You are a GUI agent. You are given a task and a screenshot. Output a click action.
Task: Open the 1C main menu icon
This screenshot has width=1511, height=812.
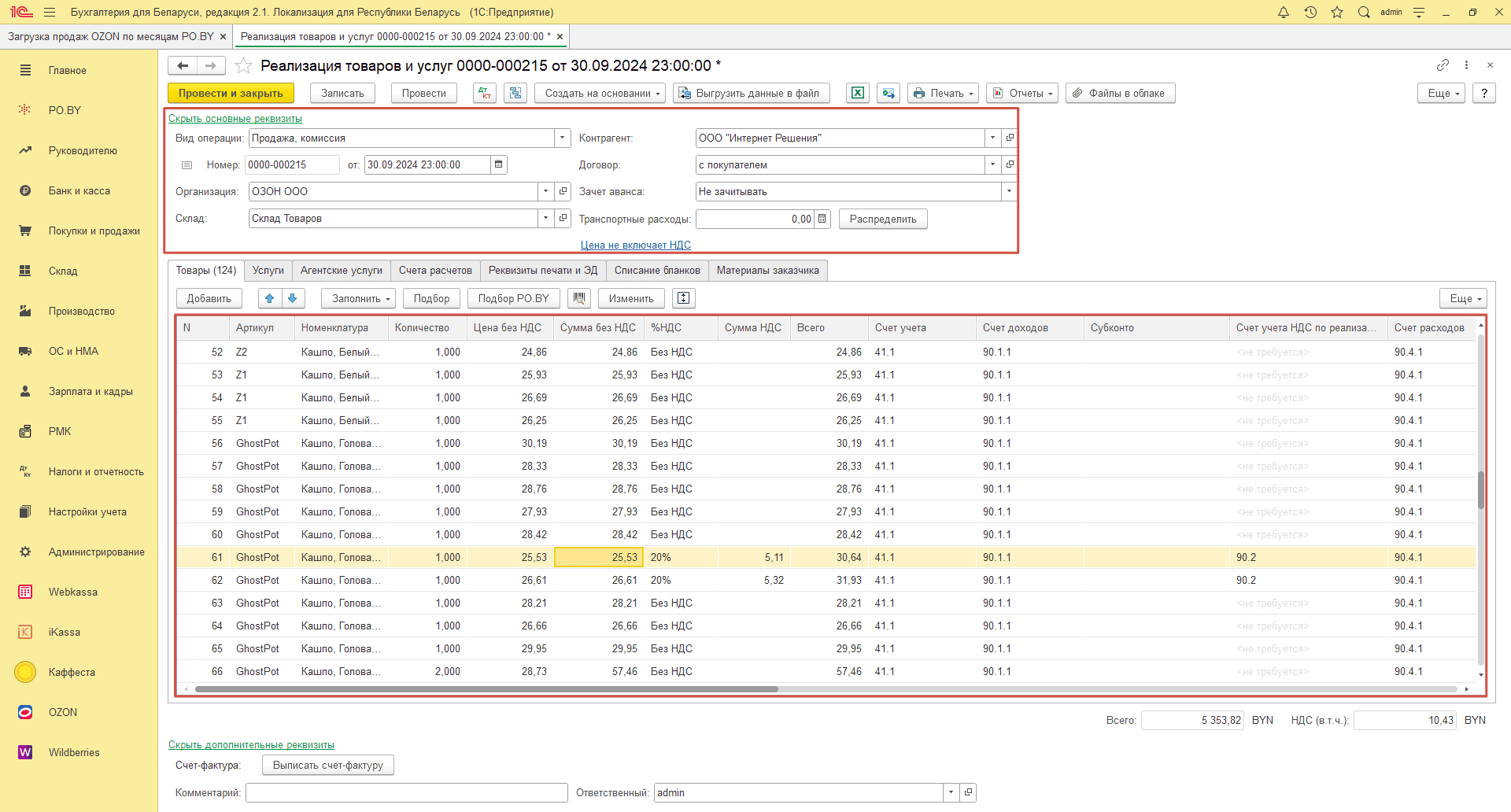tap(20, 12)
